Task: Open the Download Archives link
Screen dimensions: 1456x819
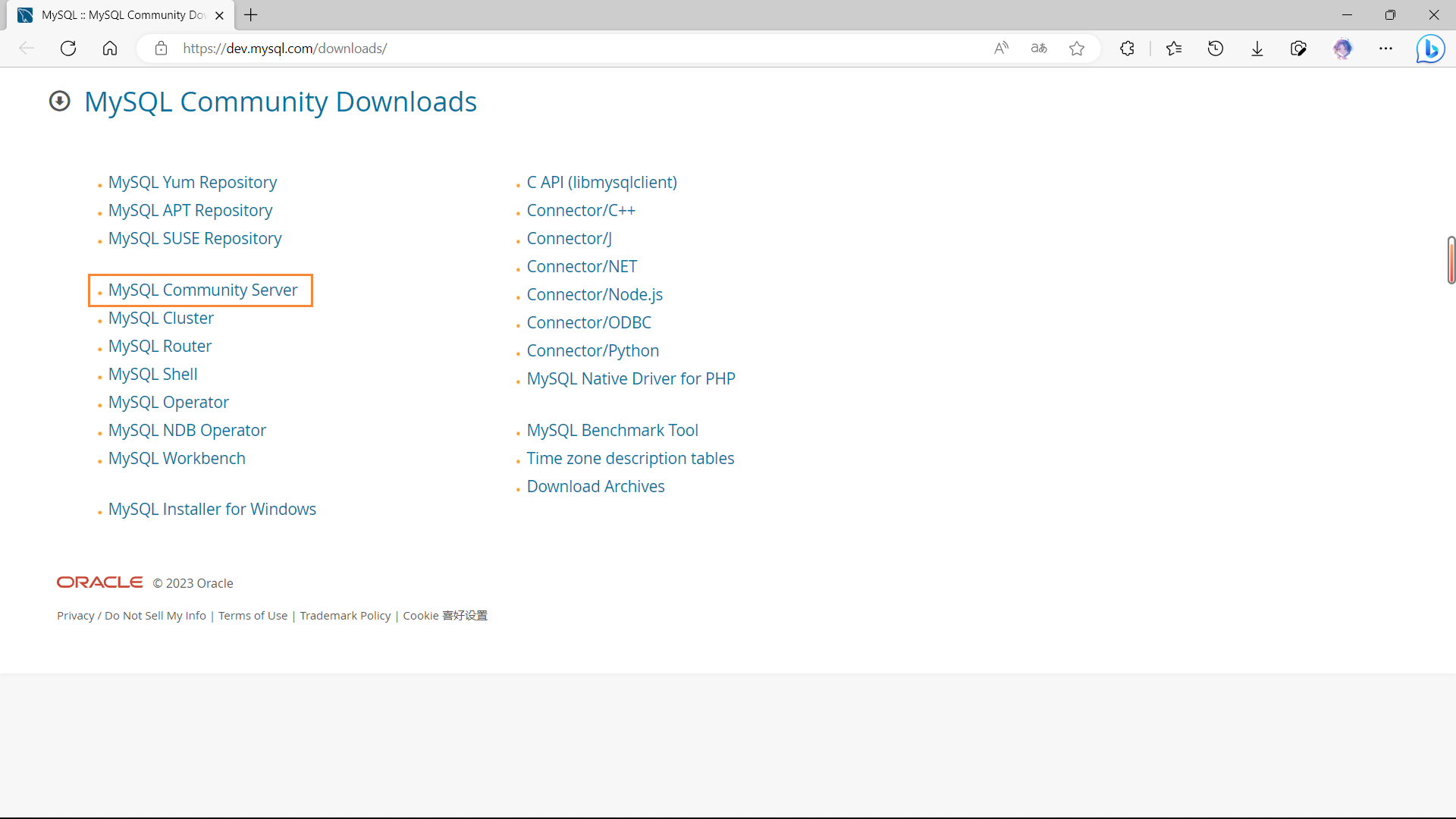Action: tap(595, 486)
